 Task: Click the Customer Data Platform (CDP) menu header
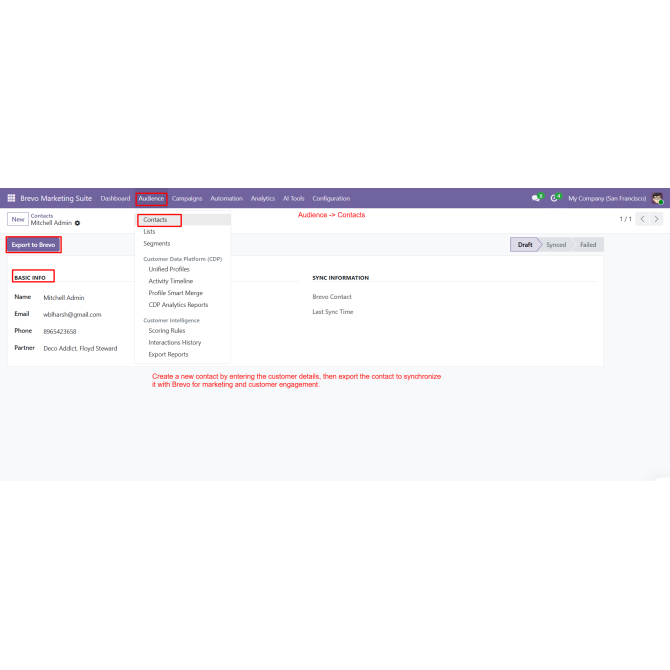(183, 259)
